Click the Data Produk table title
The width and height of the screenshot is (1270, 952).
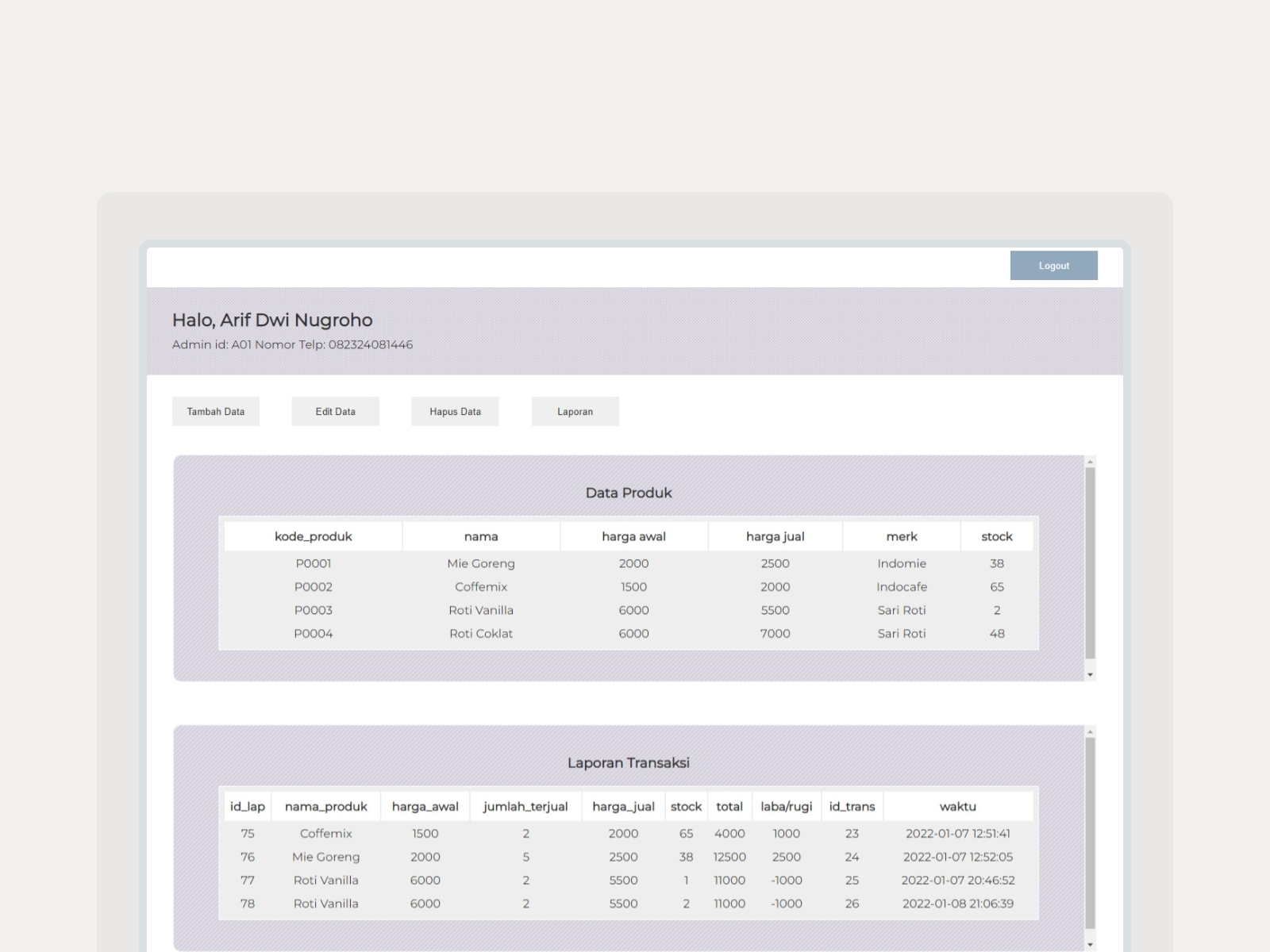[629, 493]
